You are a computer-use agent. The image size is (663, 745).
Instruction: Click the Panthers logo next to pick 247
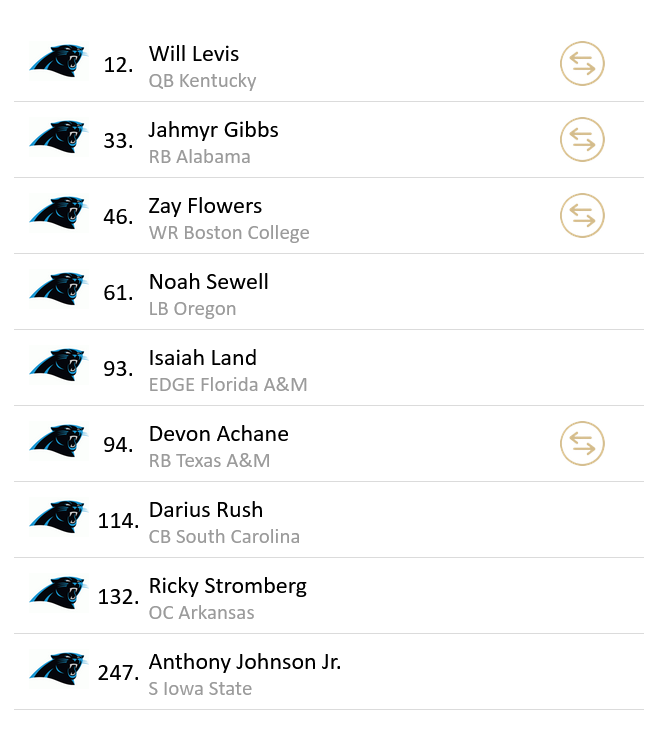(x=58, y=671)
